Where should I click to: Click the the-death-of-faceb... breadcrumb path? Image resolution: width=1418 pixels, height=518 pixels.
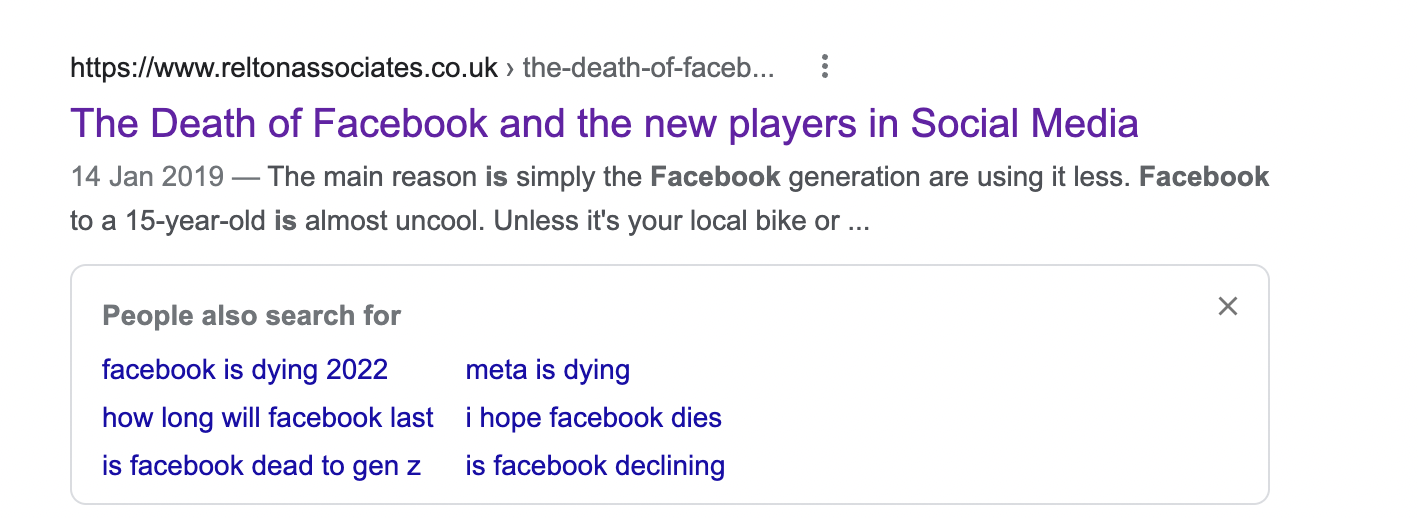(648, 68)
